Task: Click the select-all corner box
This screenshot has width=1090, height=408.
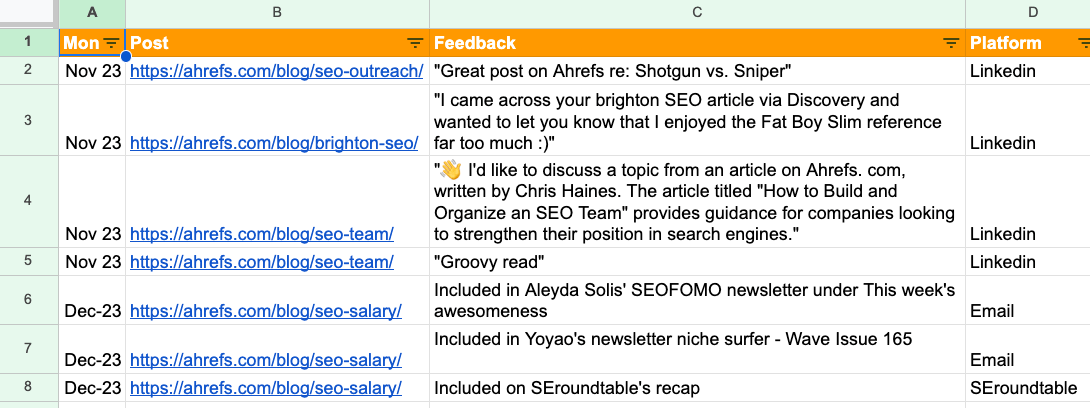Action: 28,13
